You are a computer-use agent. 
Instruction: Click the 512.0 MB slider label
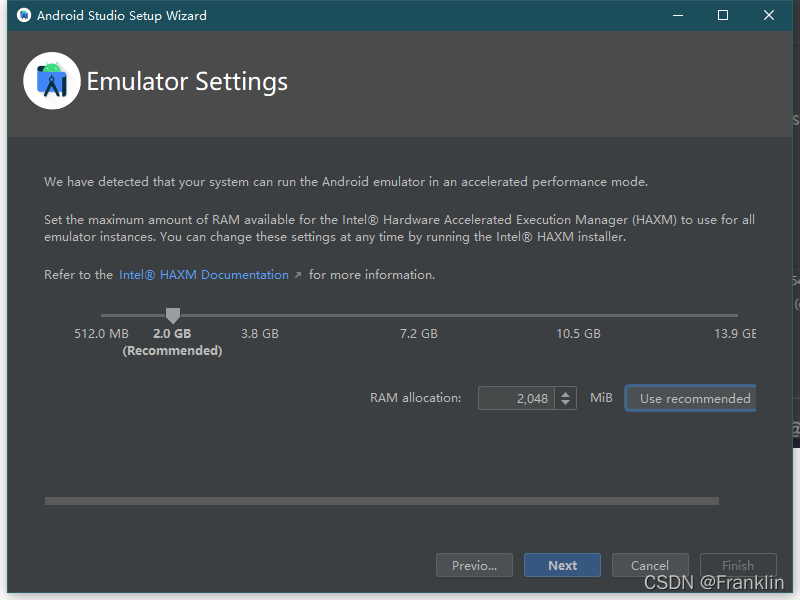[102, 334]
